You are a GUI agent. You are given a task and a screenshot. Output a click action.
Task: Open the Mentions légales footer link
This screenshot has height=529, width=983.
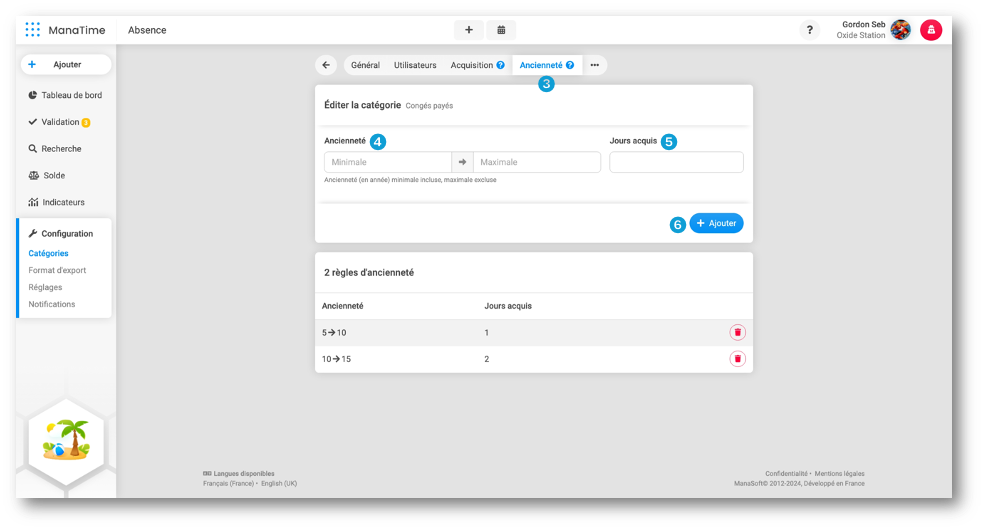(839, 474)
